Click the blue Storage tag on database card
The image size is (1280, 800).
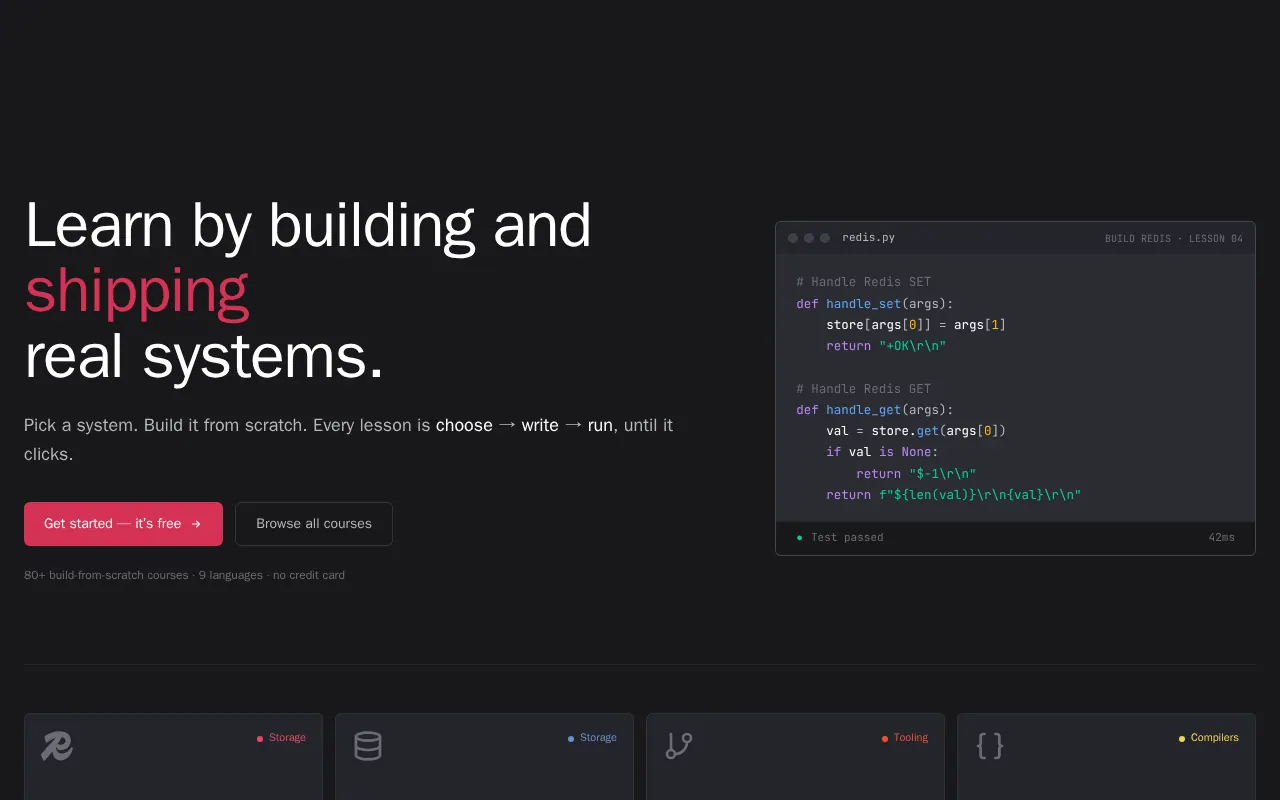592,738
